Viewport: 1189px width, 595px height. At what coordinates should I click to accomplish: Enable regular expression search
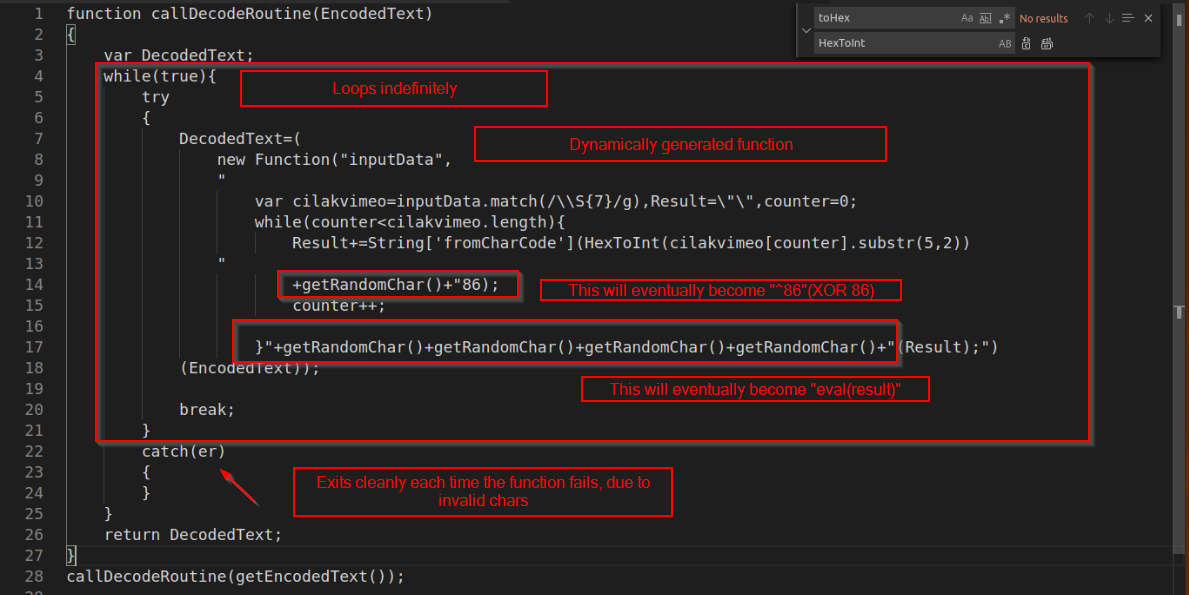point(1004,18)
